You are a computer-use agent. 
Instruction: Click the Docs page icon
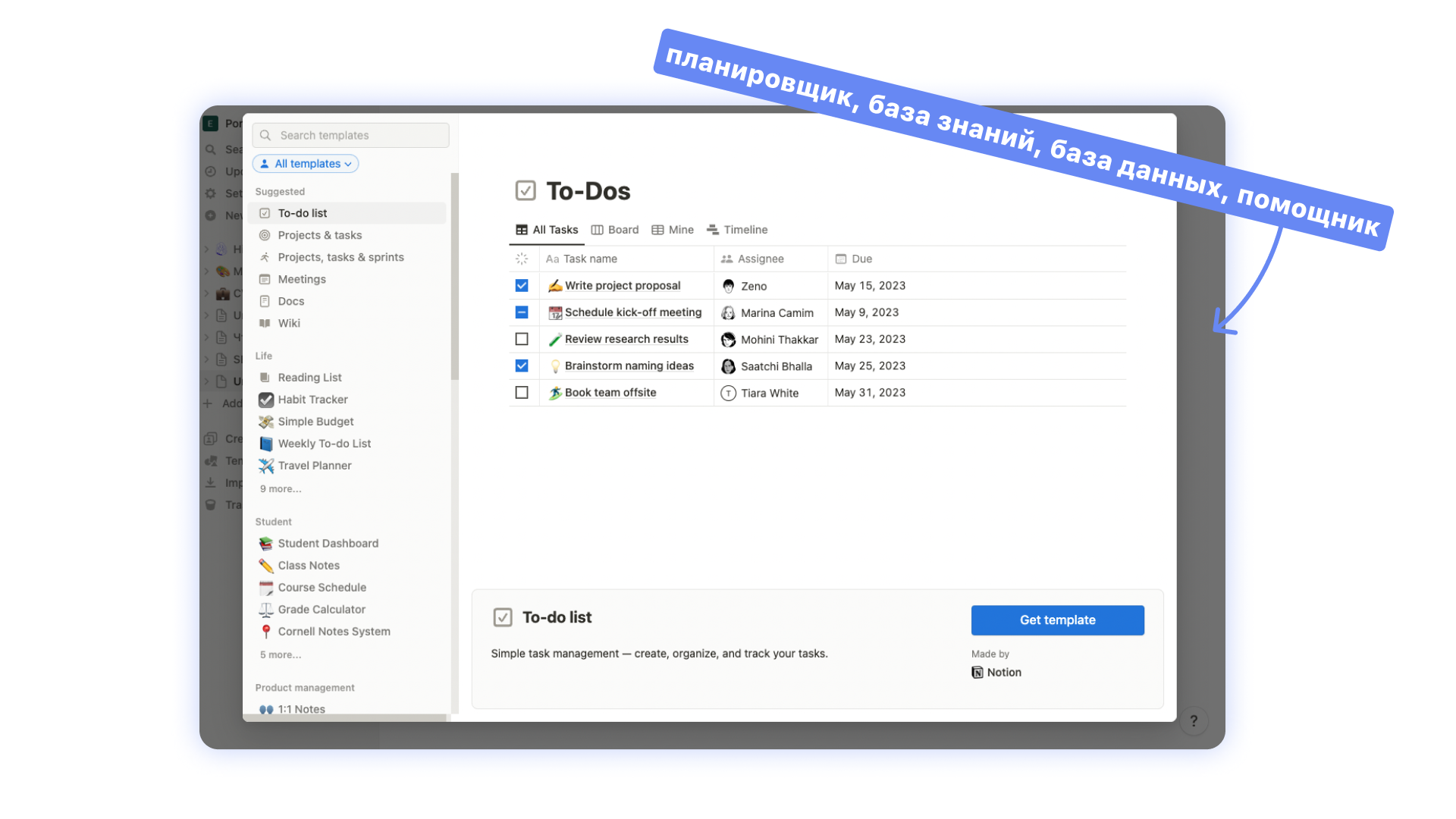point(265,301)
